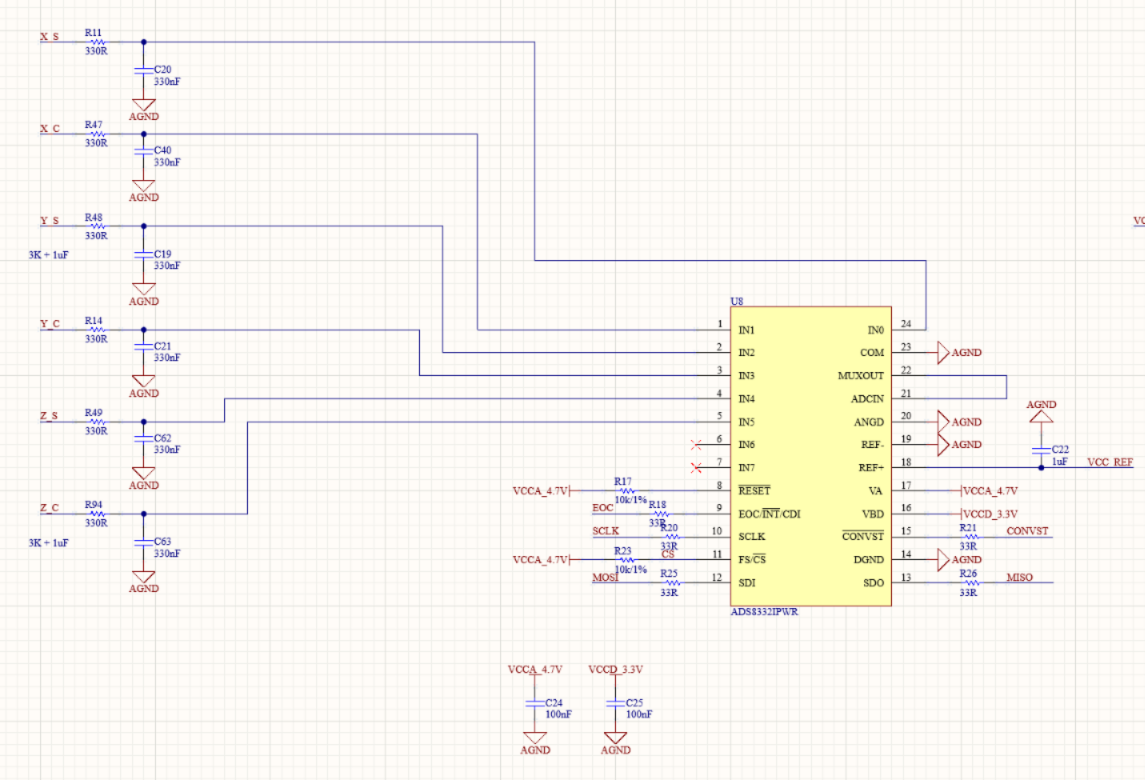The image size is (1145, 780).
Task: Select capacitor C19 symbol
Action: (x=143, y=255)
